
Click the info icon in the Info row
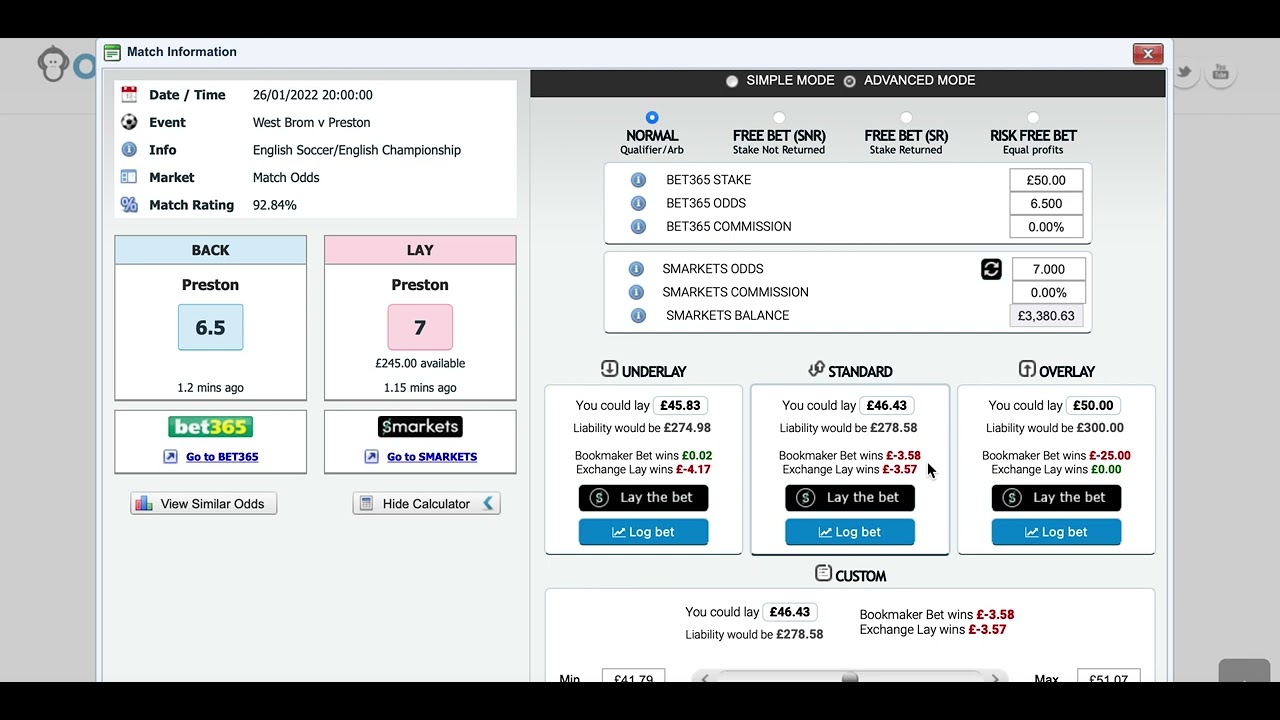129,149
